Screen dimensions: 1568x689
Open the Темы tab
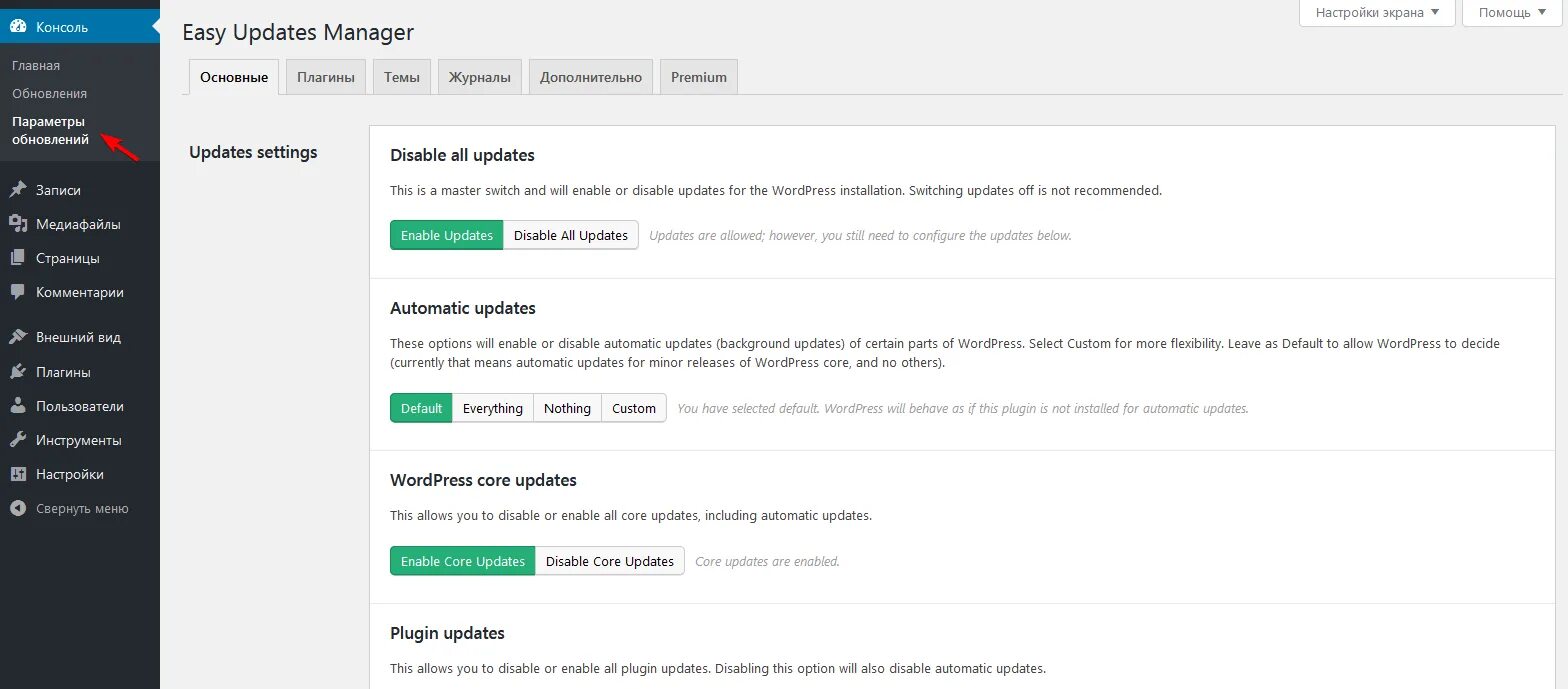click(402, 77)
